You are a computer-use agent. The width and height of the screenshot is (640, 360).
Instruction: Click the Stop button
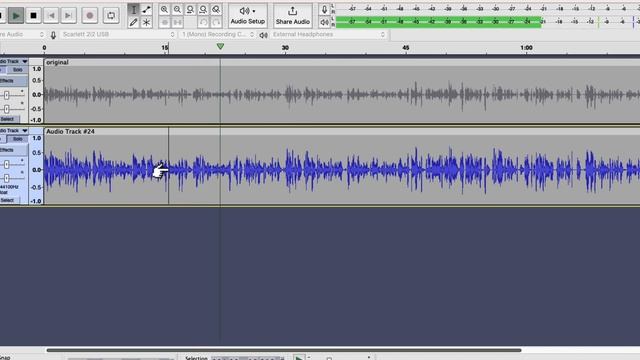click(x=33, y=16)
